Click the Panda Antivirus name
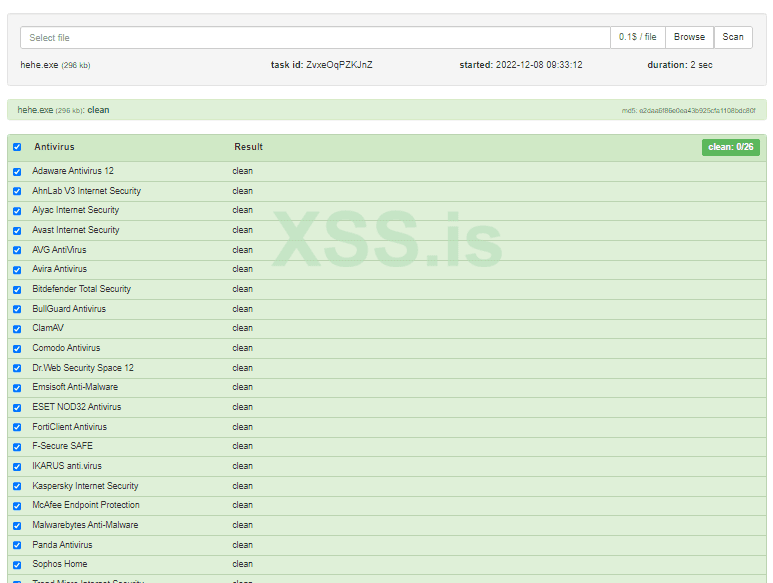Screen dimensions: 773x583 (x=62, y=545)
